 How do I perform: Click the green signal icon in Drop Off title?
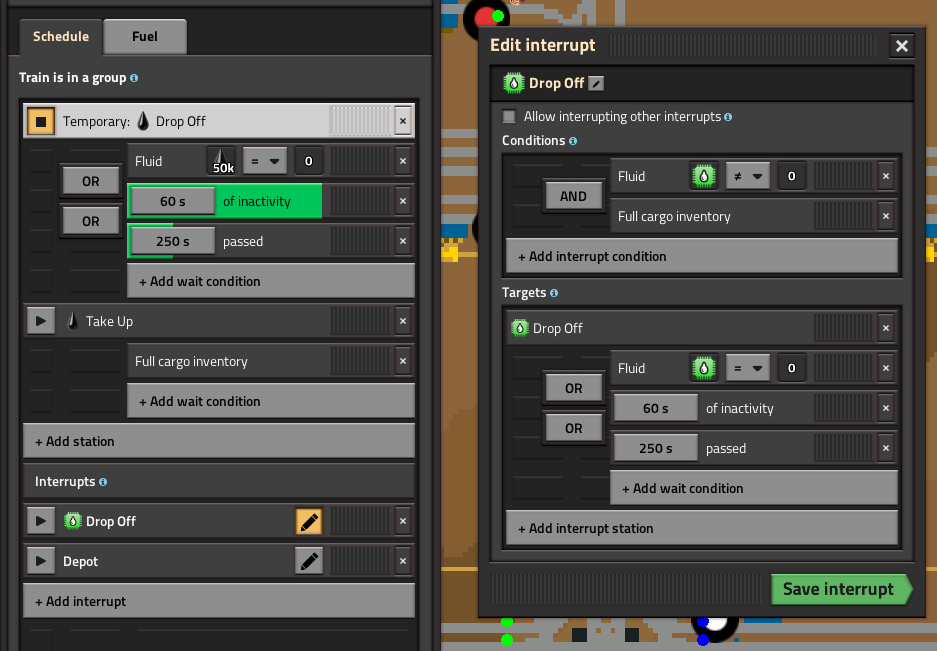point(513,83)
